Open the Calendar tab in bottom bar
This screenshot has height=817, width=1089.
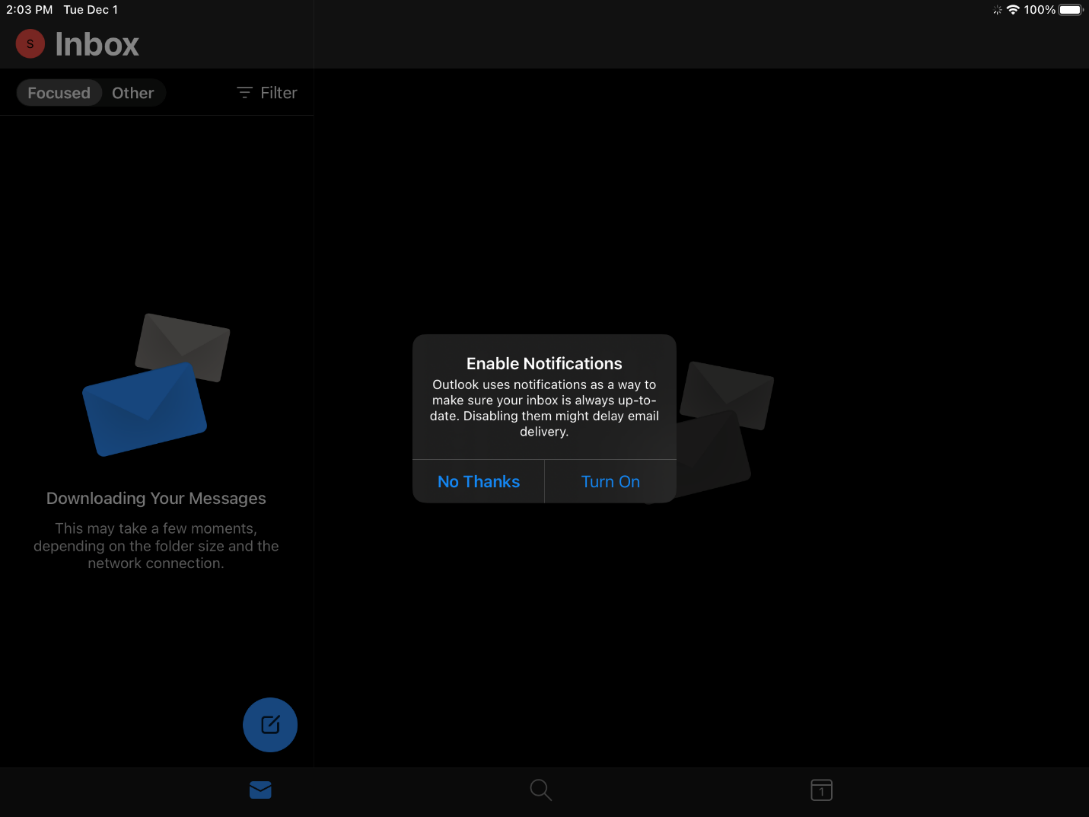click(821, 790)
